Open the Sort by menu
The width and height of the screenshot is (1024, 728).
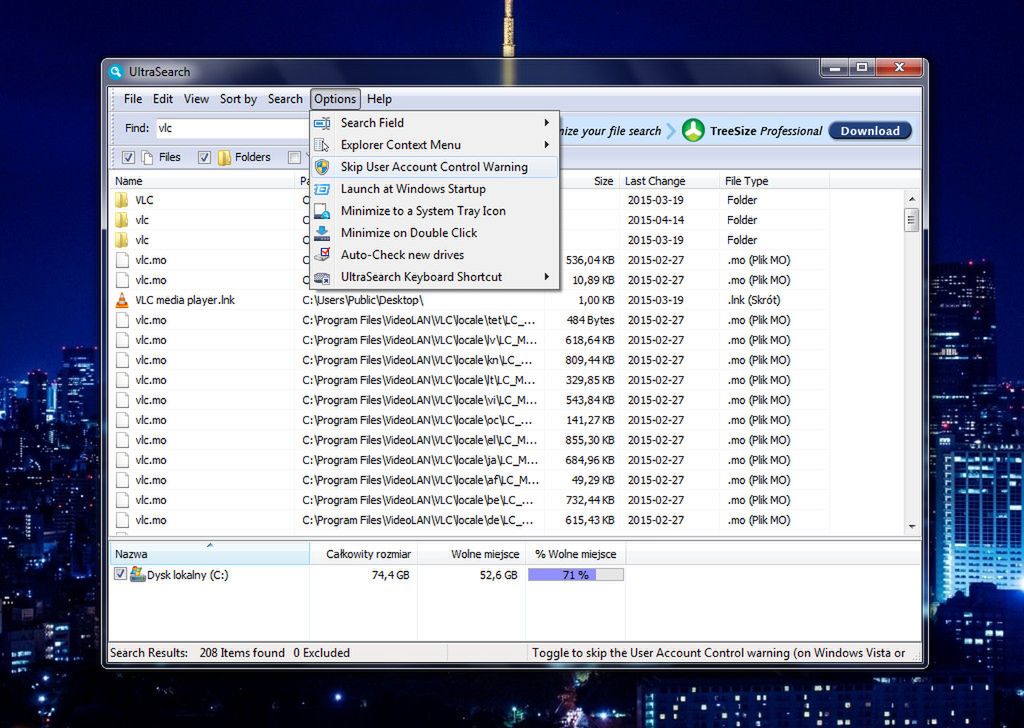(x=238, y=99)
